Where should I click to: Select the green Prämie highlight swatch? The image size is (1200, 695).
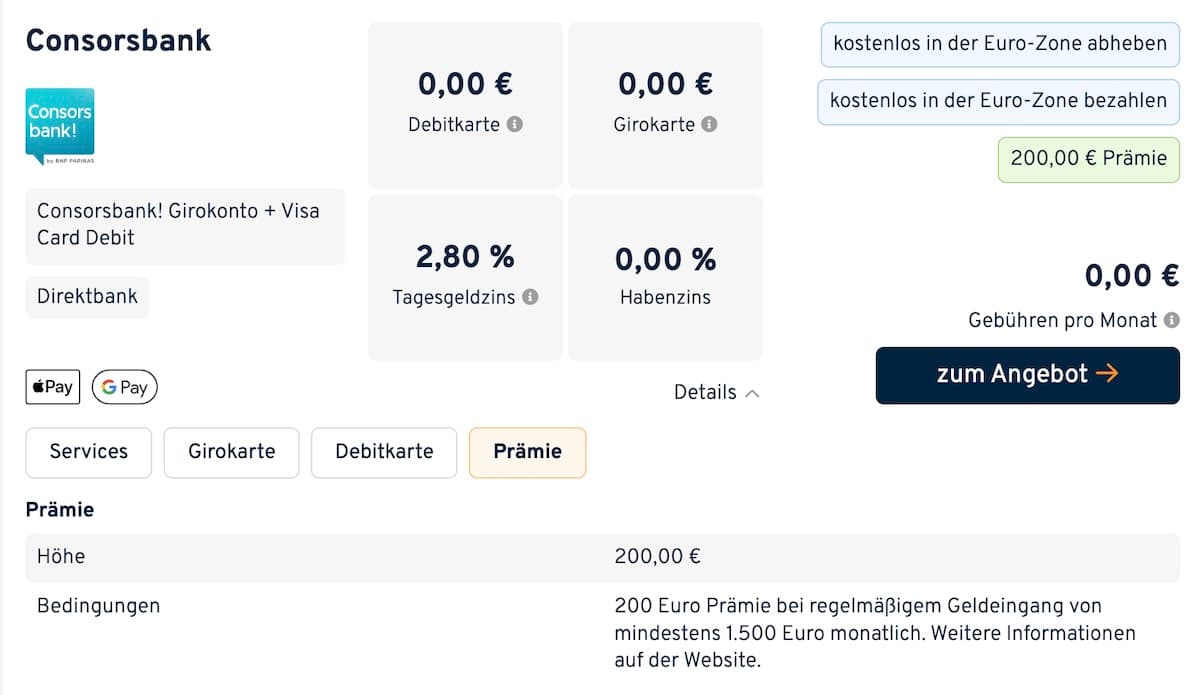tap(1088, 158)
